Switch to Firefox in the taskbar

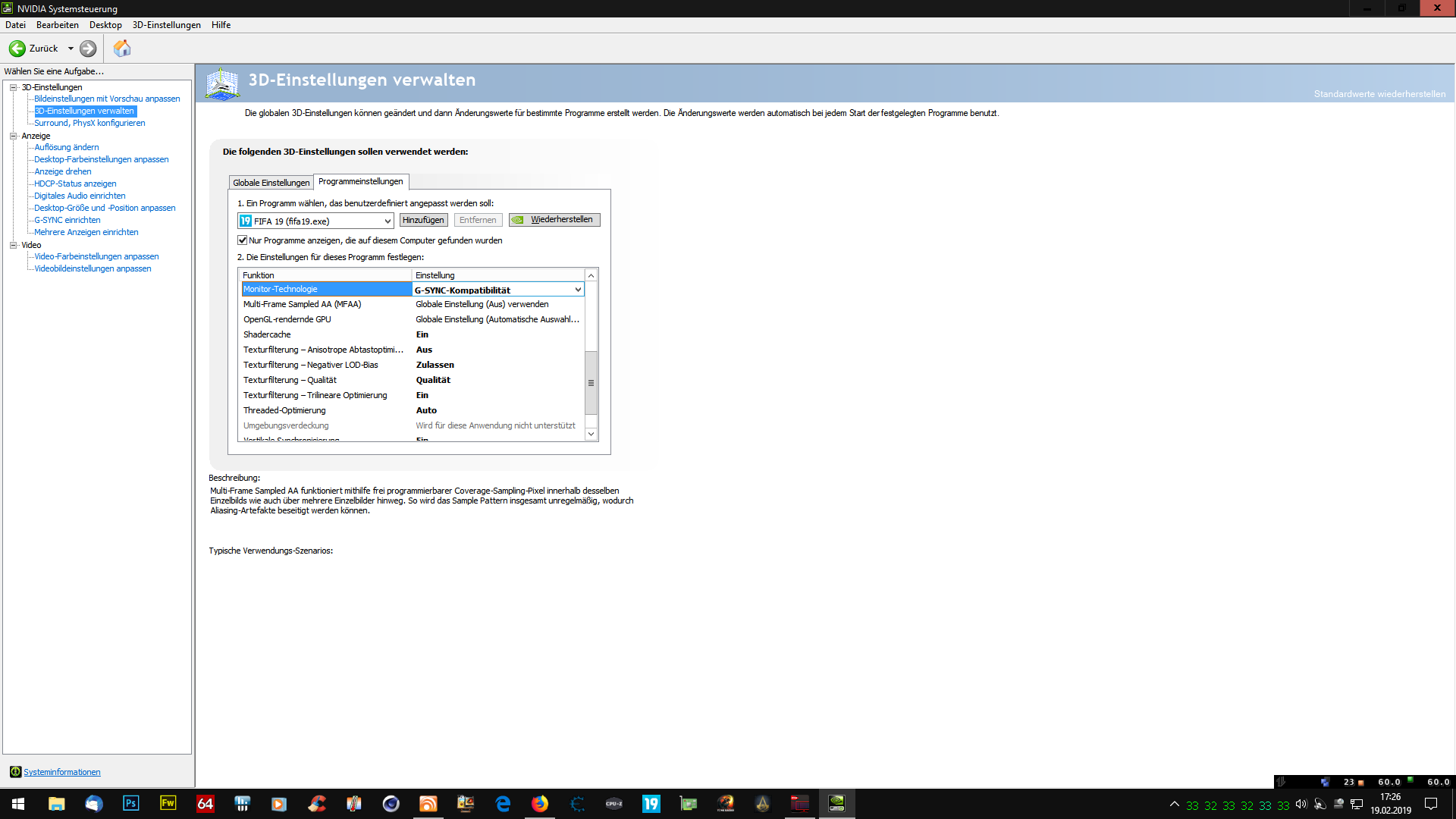pos(539,804)
